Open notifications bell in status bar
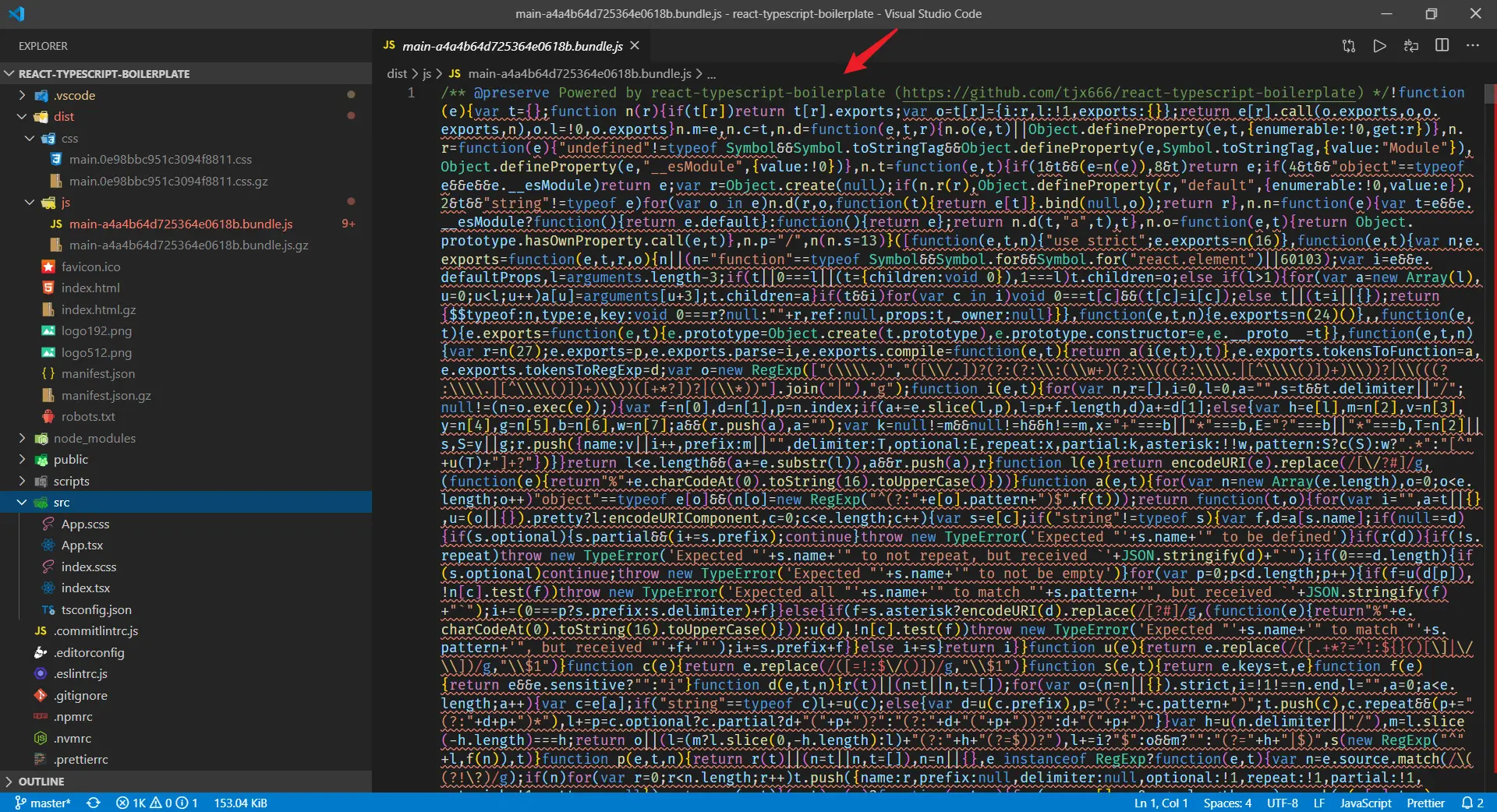 (x=1473, y=803)
